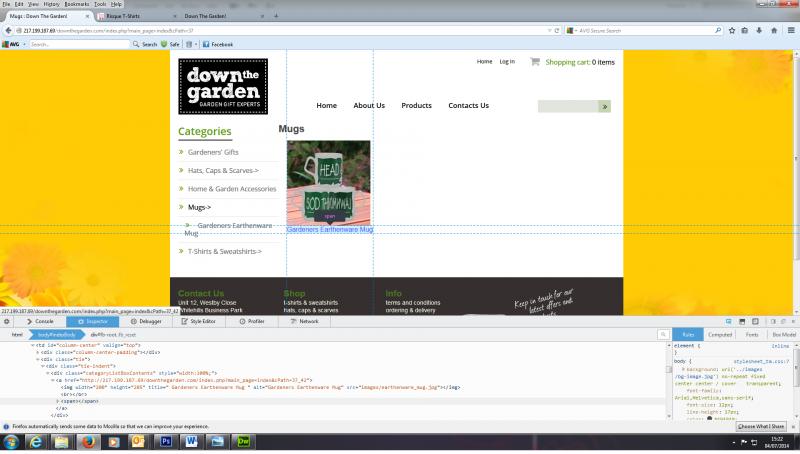This screenshot has width=800, height=454.
Task: Select the Rules sidebar tab
Action: [x=688, y=335]
